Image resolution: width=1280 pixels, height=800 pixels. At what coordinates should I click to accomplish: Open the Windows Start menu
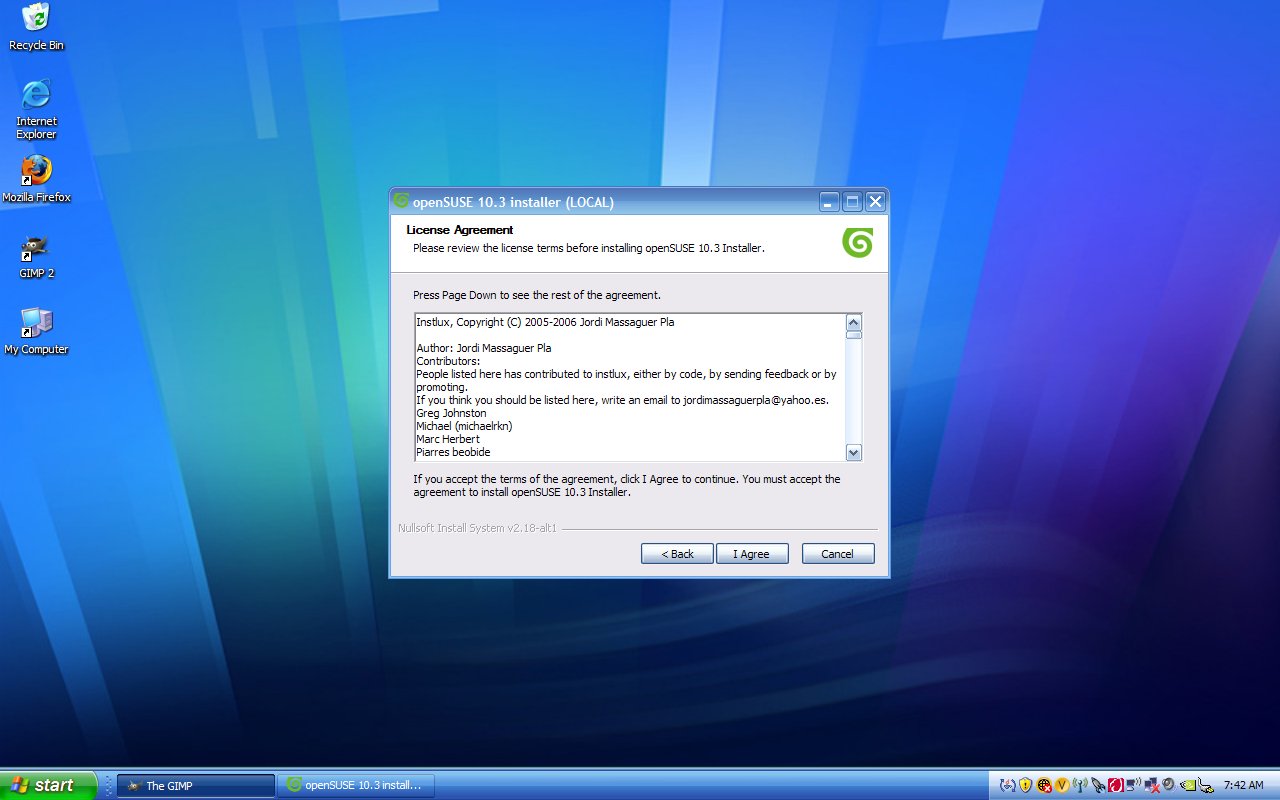coord(48,785)
